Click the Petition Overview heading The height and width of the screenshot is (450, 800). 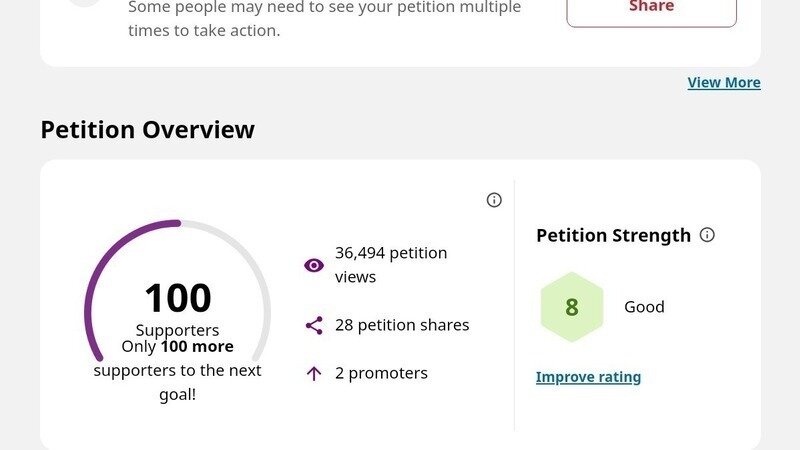point(147,130)
